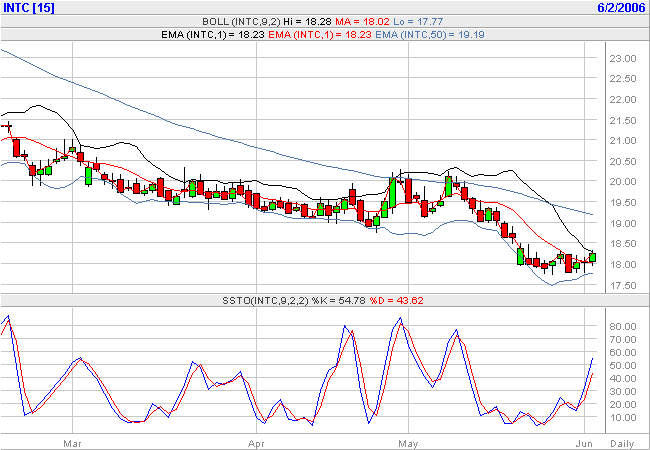Image resolution: width=650 pixels, height=450 pixels.
Task: Click the 20.50 price axis label
Action: [x=623, y=162]
